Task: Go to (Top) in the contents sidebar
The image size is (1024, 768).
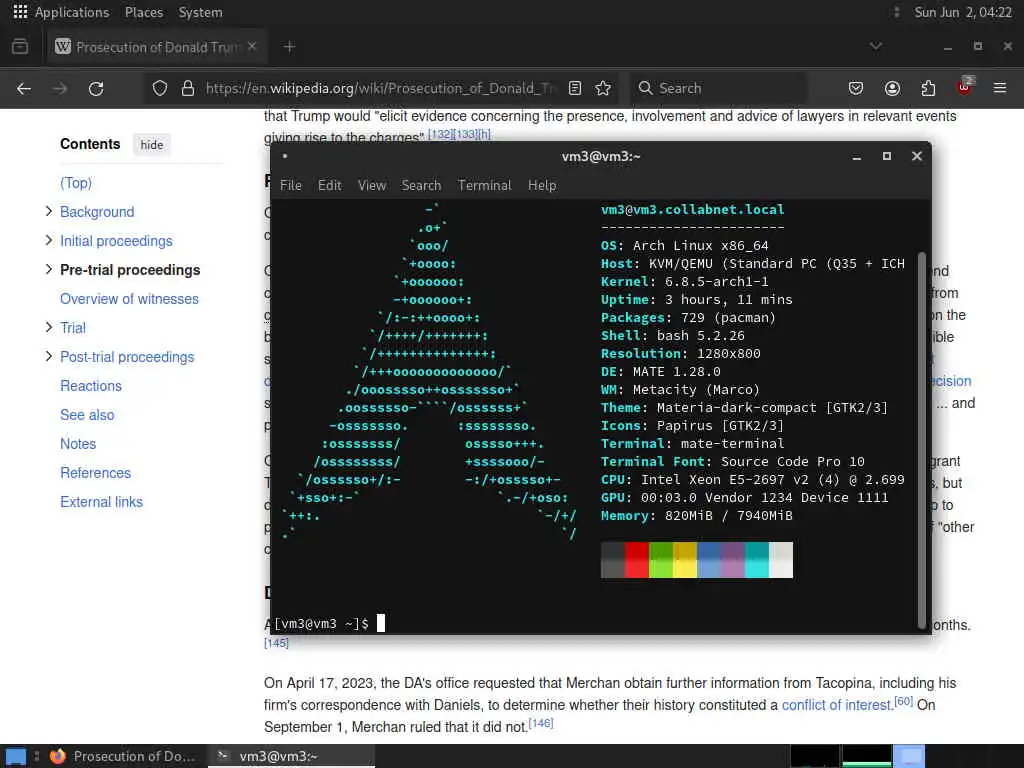Action: point(76,183)
